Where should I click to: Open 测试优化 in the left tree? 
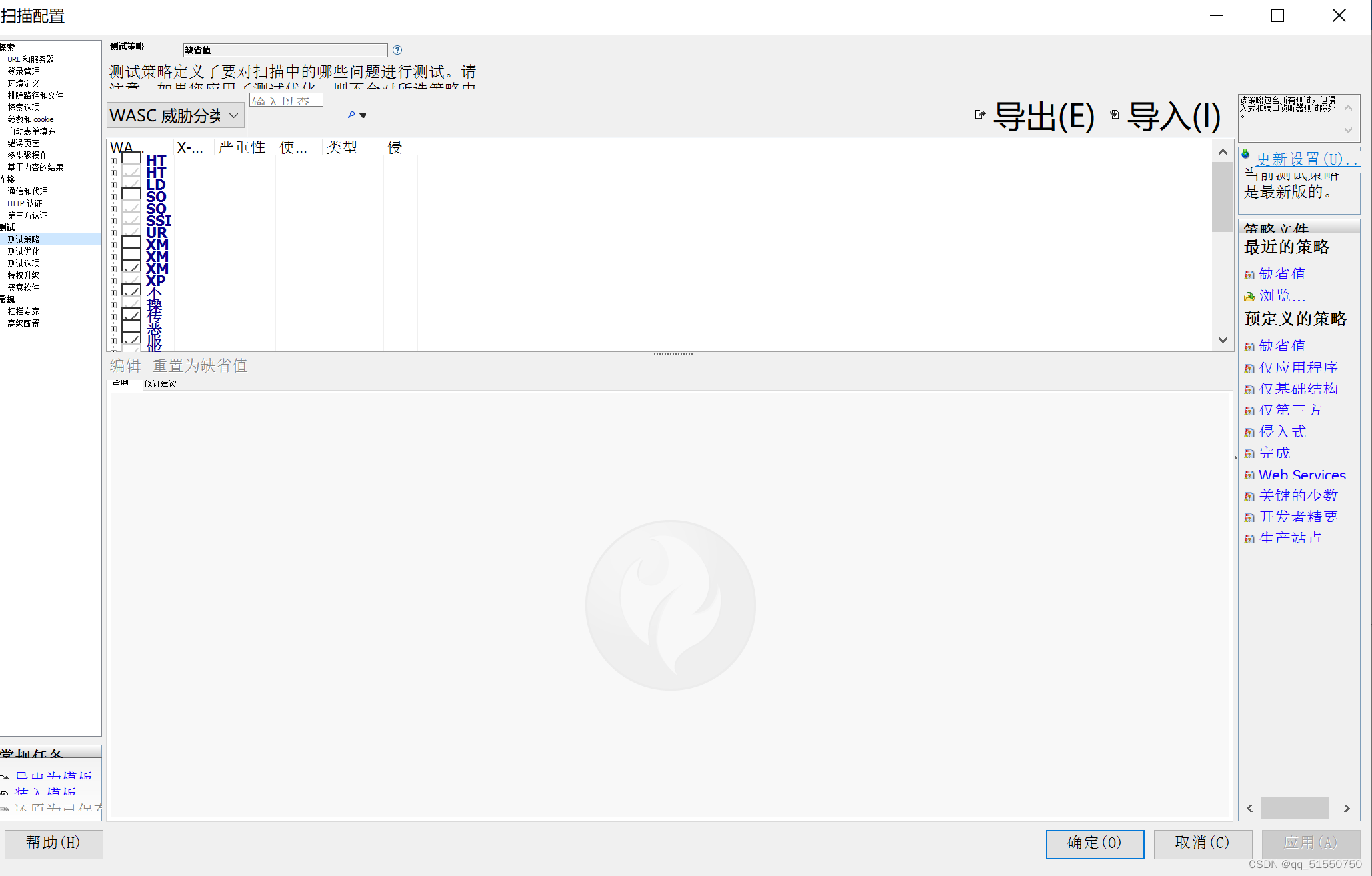tap(24, 251)
